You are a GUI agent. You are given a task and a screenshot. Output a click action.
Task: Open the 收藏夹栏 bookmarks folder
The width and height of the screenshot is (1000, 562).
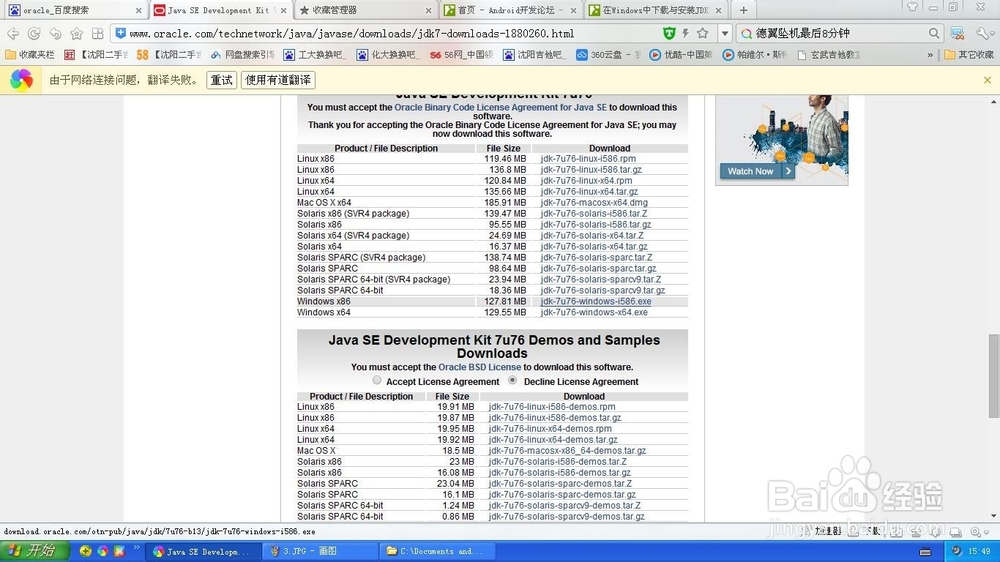tap(30, 55)
